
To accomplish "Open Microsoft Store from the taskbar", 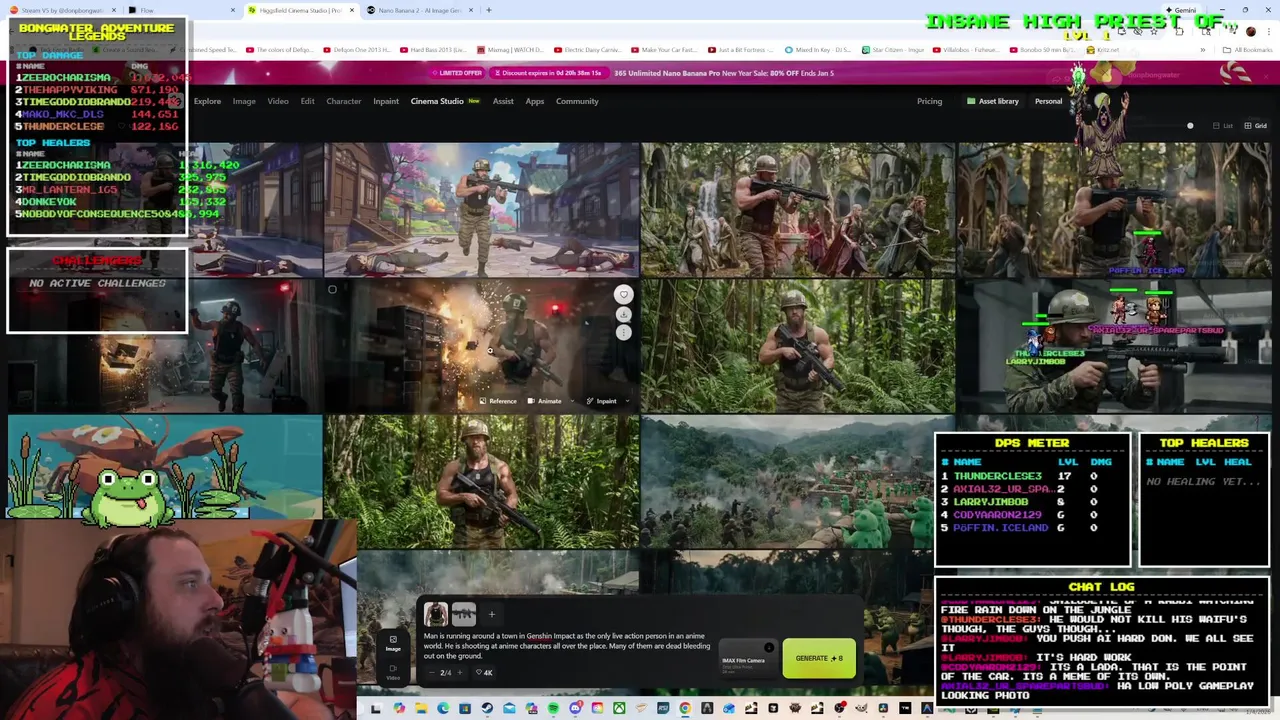I will [465, 709].
